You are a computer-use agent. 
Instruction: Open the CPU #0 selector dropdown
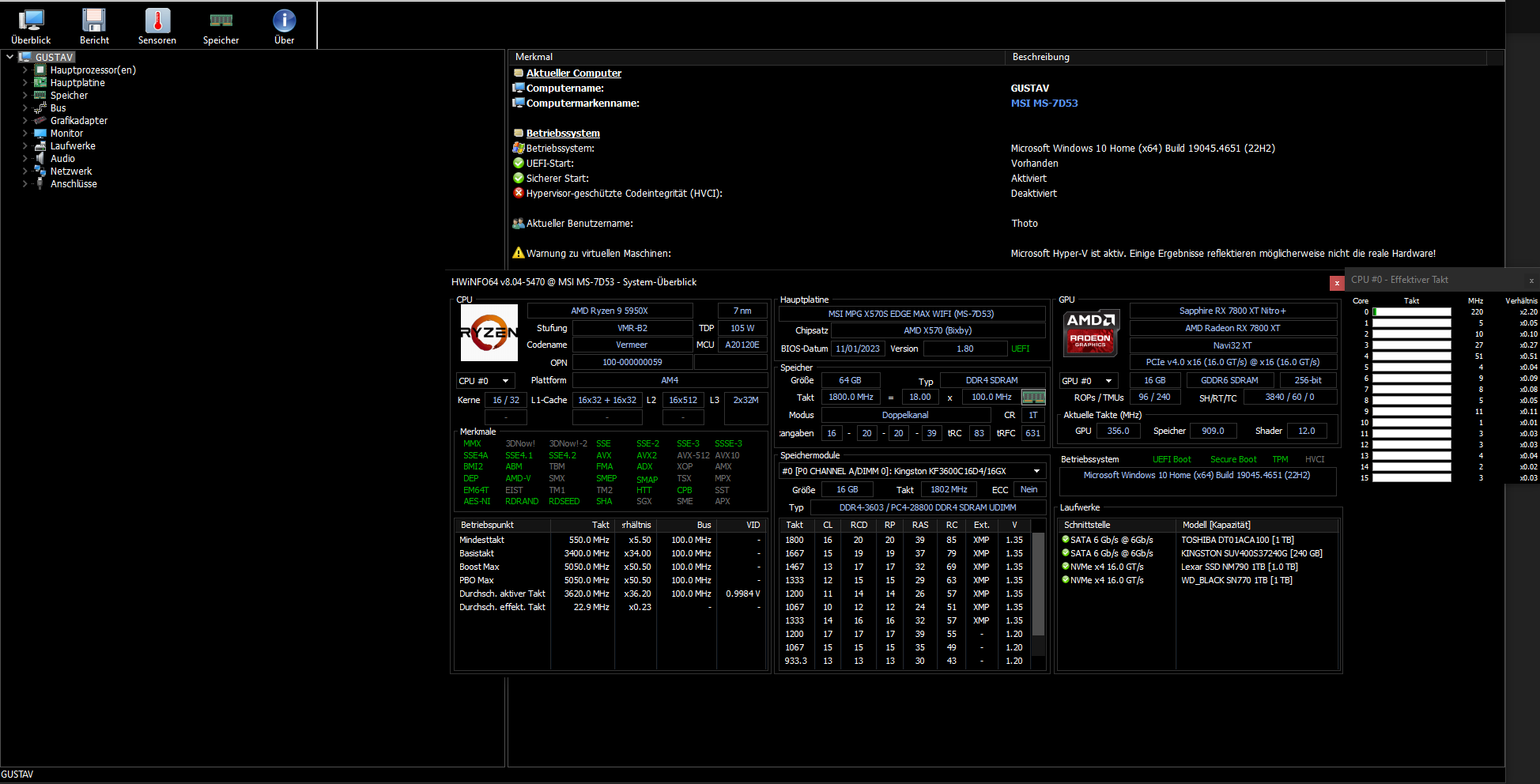coord(485,381)
